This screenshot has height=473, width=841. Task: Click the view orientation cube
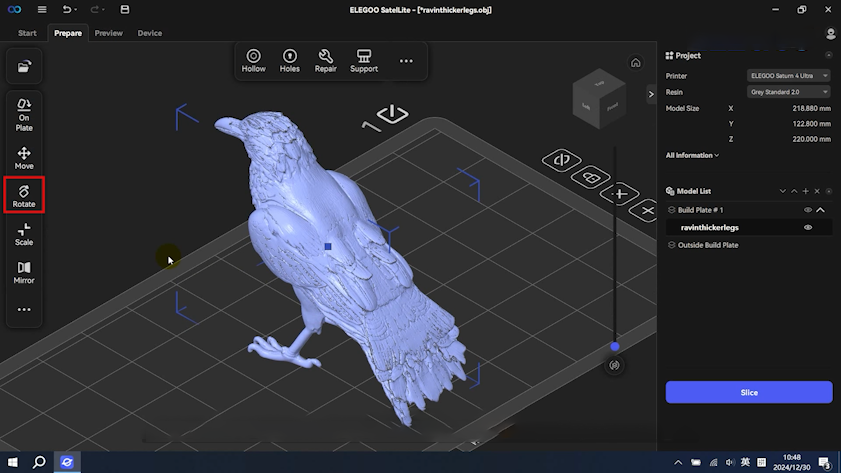pyautogui.click(x=599, y=99)
